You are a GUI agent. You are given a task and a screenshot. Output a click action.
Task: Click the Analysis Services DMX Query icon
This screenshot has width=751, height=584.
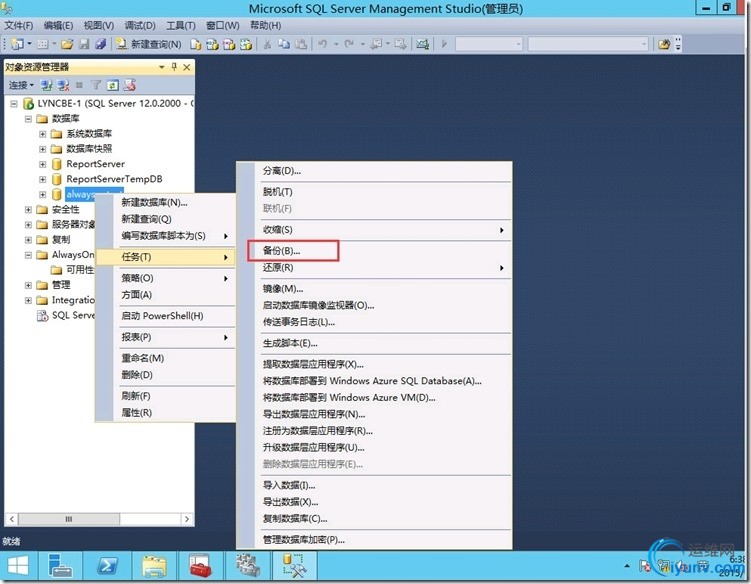point(229,44)
